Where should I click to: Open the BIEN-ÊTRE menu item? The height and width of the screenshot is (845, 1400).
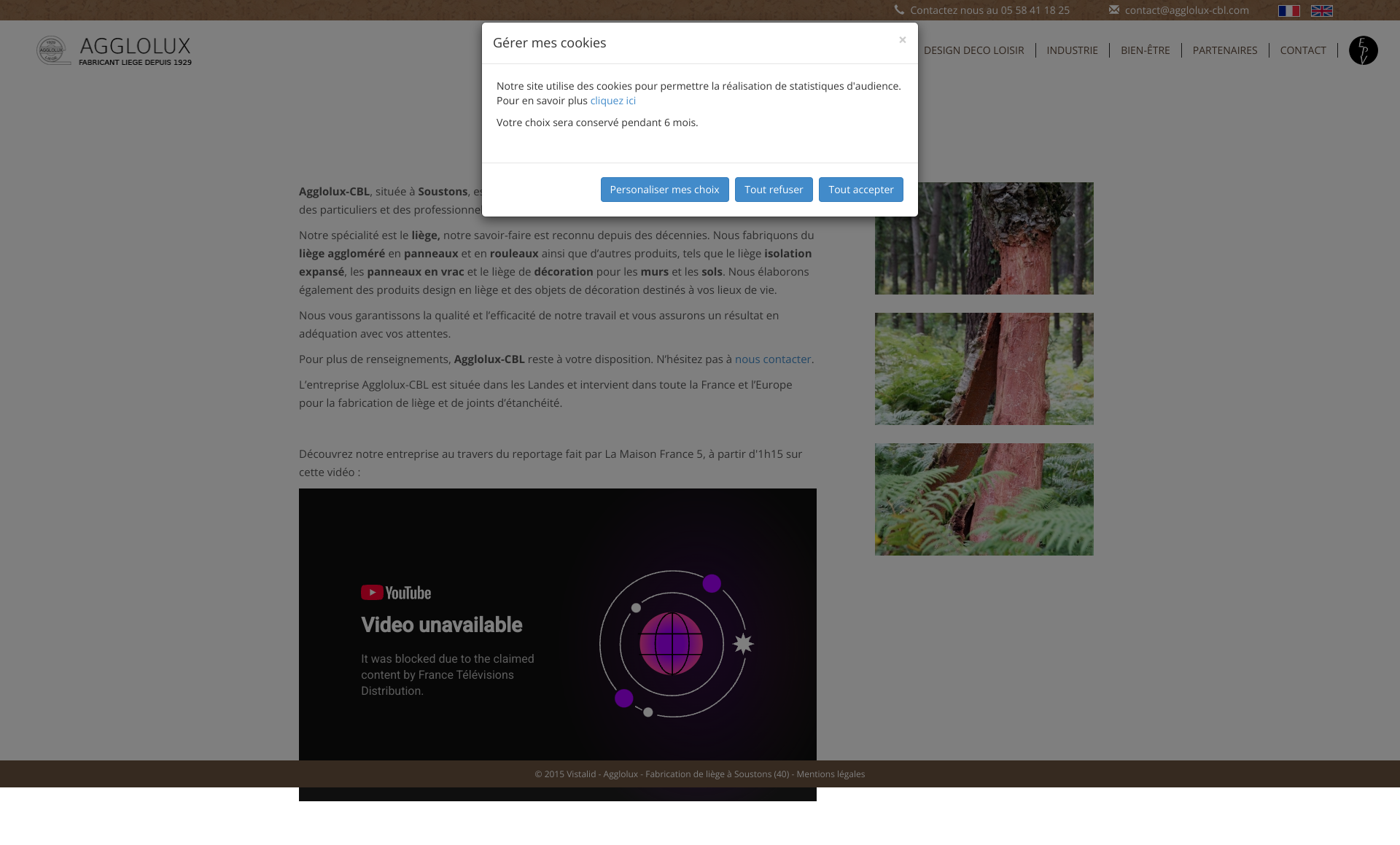coord(1145,50)
